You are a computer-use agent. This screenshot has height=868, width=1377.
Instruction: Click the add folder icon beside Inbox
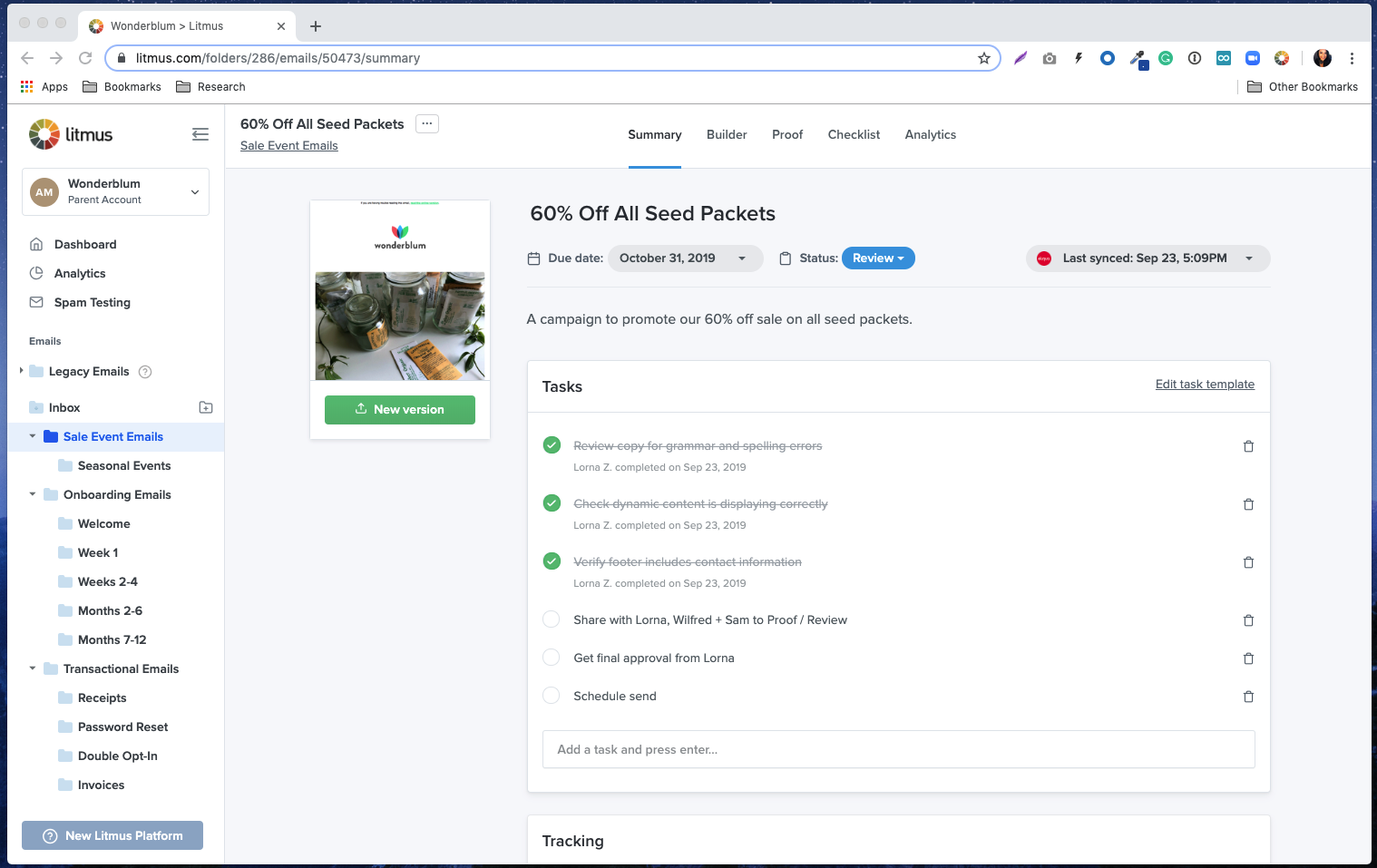tap(206, 407)
